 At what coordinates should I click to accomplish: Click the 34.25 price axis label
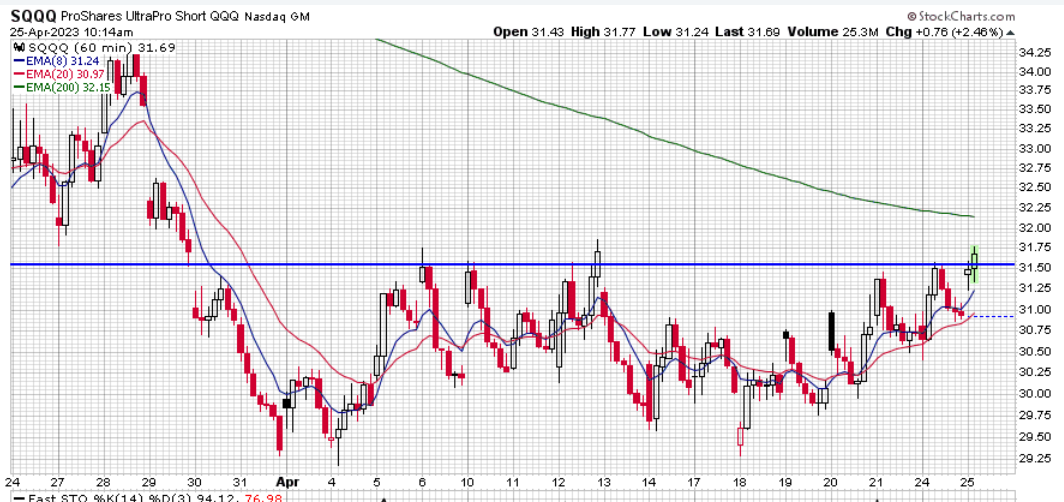[1033, 53]
